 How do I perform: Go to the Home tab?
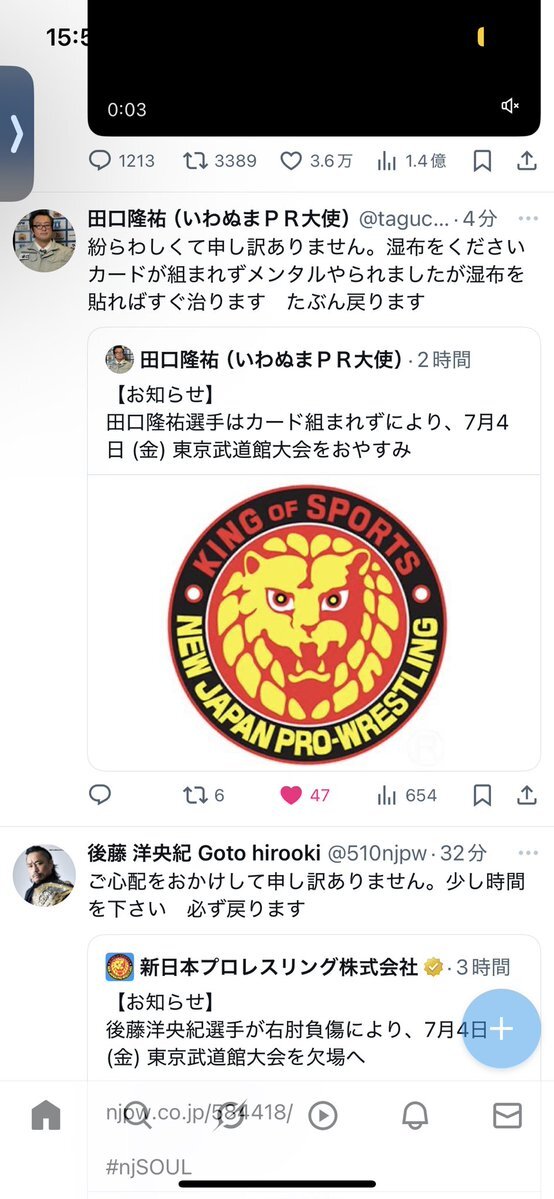click(46, 1116)
